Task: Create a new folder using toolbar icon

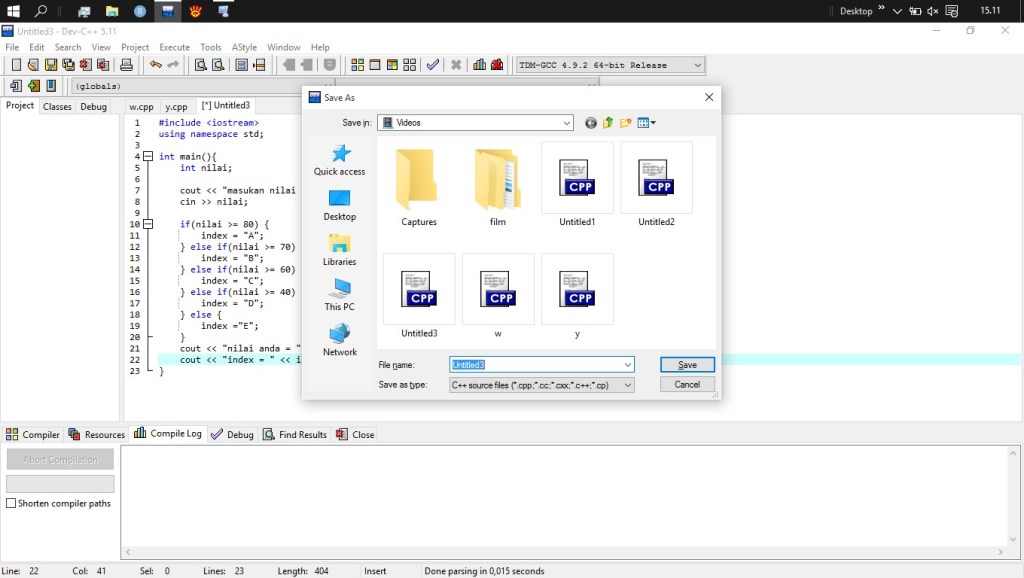Action: pos(626,123)
